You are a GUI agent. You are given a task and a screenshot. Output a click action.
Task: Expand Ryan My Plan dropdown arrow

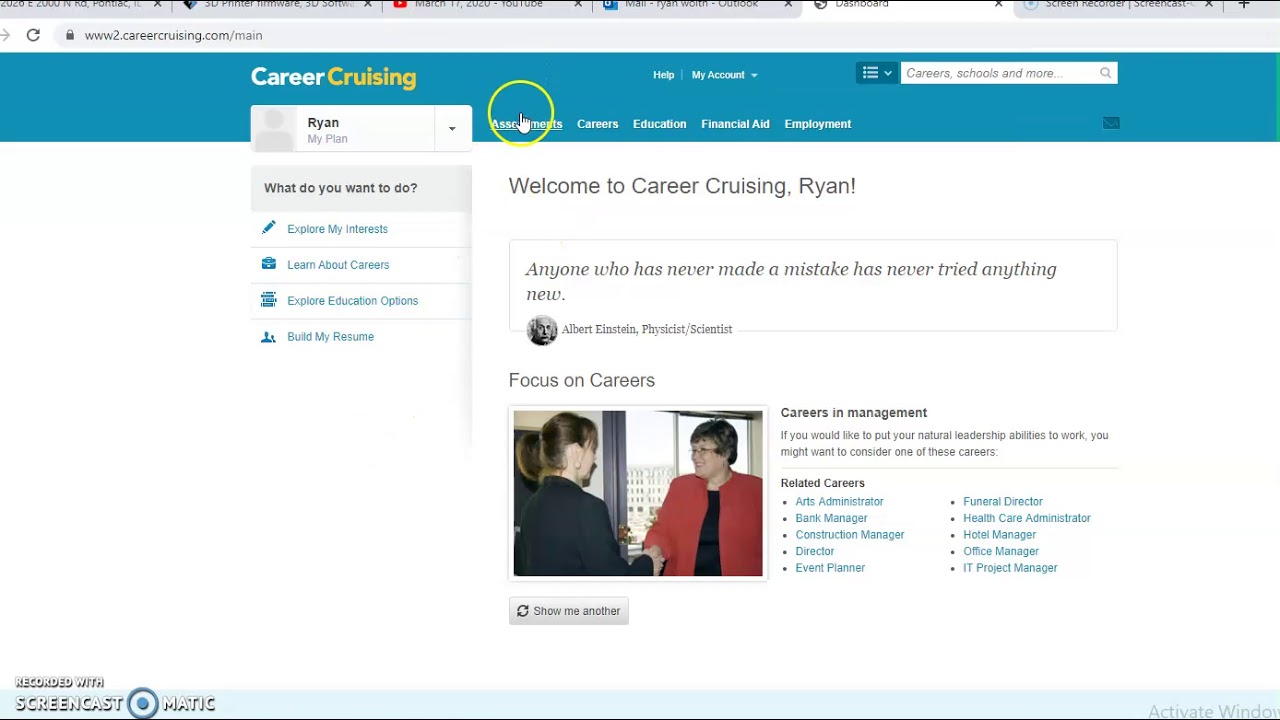(x=452, y=129)
